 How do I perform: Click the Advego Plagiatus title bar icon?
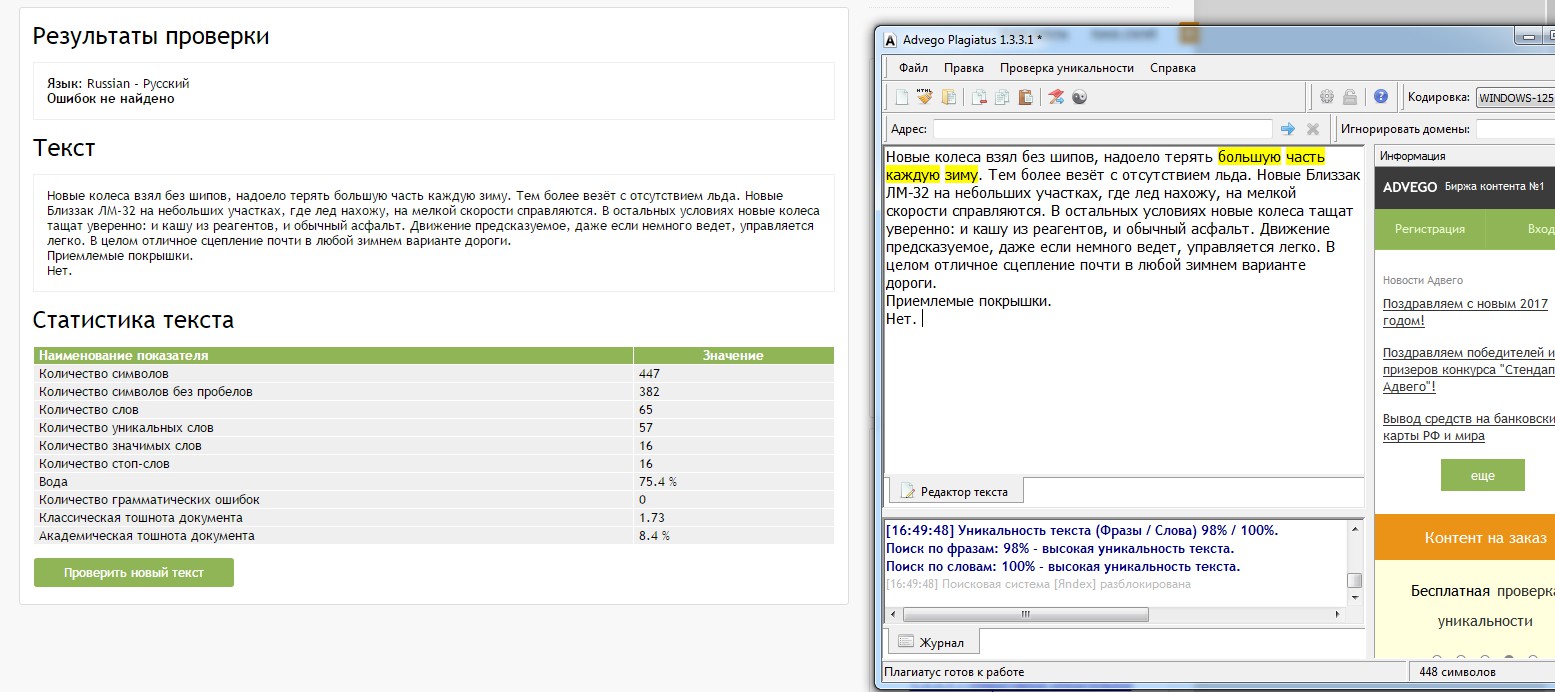[x=890, y=40]
